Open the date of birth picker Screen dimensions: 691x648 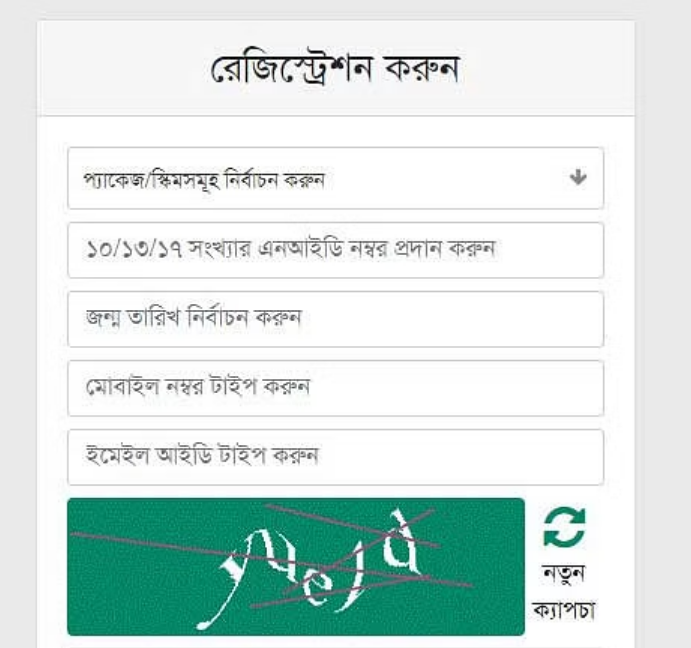point(336,319)
